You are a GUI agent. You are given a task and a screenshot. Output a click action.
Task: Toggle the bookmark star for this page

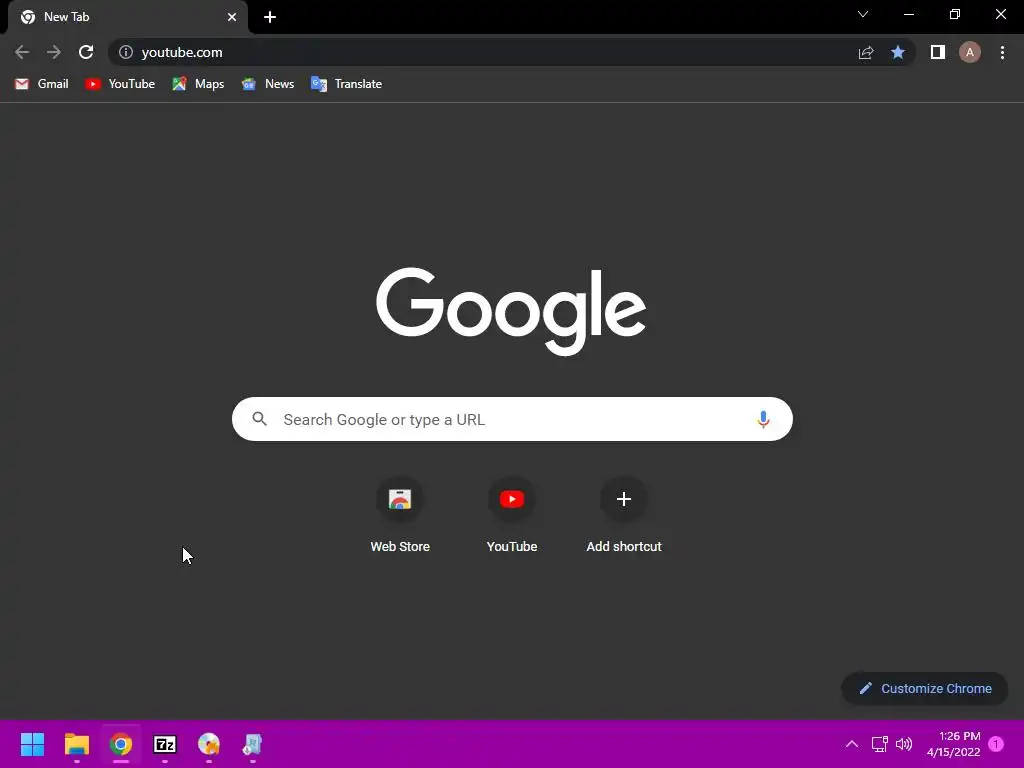898,52
